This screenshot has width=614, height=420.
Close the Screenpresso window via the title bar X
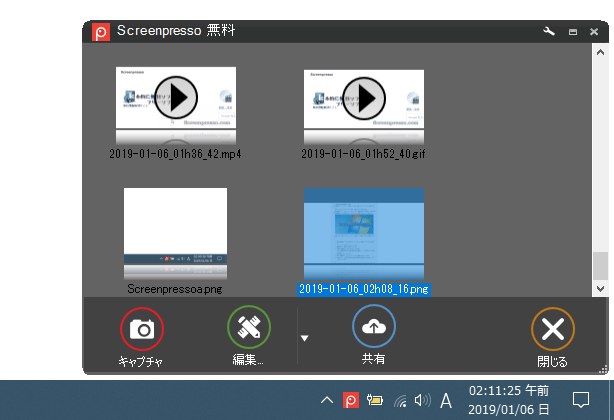[x=594, y=32]
